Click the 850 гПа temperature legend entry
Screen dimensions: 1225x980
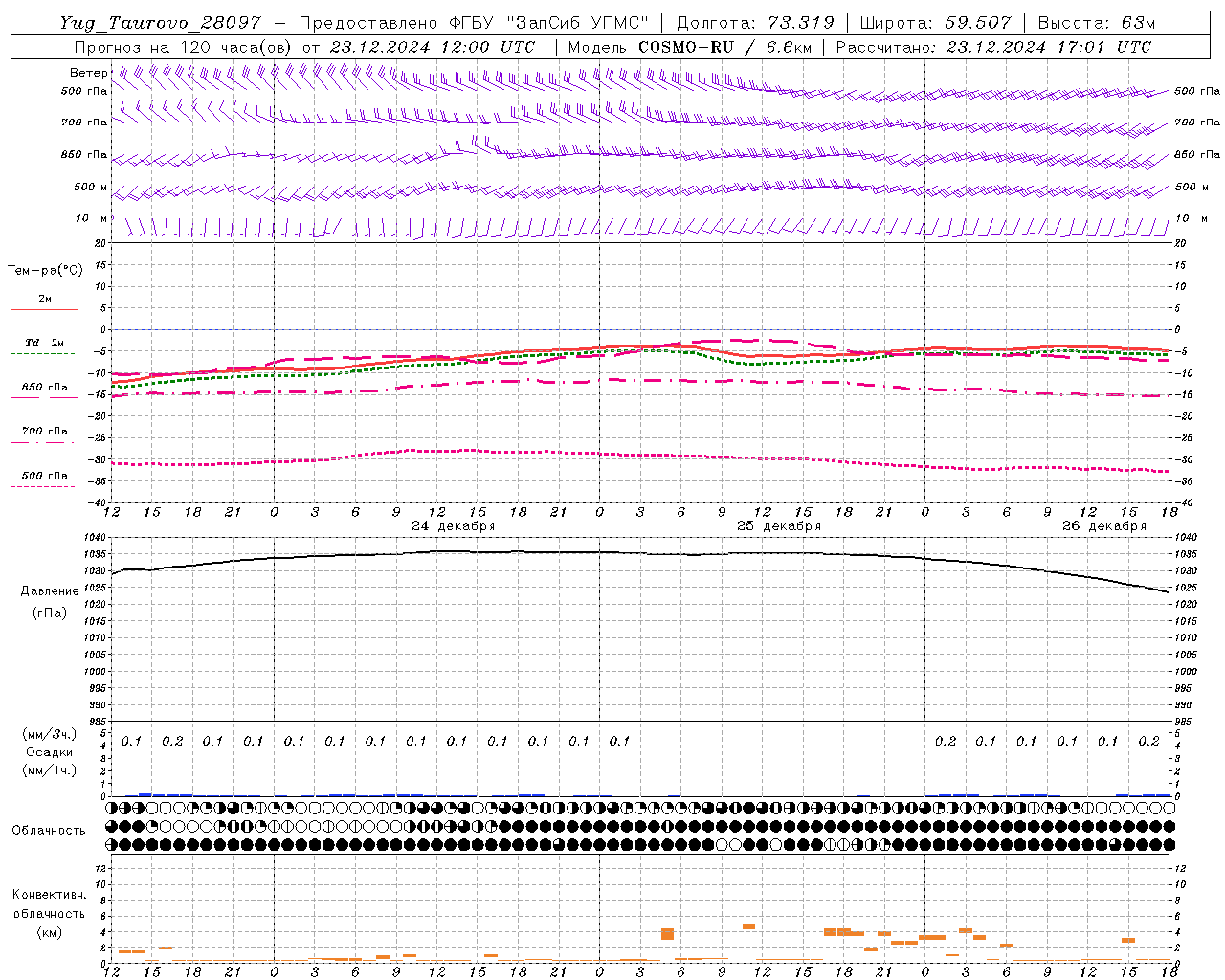[45, 389]
